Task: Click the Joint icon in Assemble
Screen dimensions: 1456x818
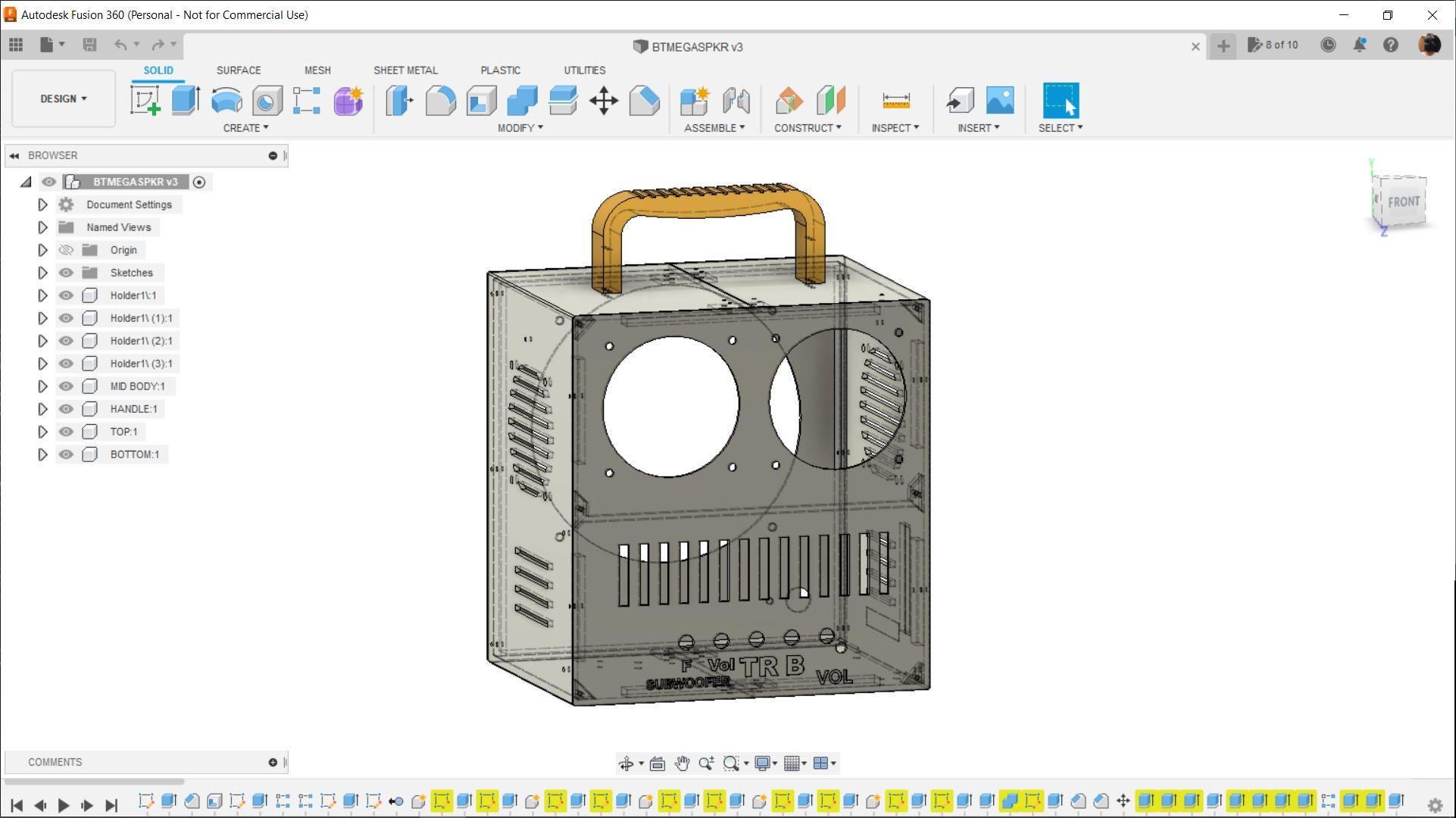Action: 736,101
